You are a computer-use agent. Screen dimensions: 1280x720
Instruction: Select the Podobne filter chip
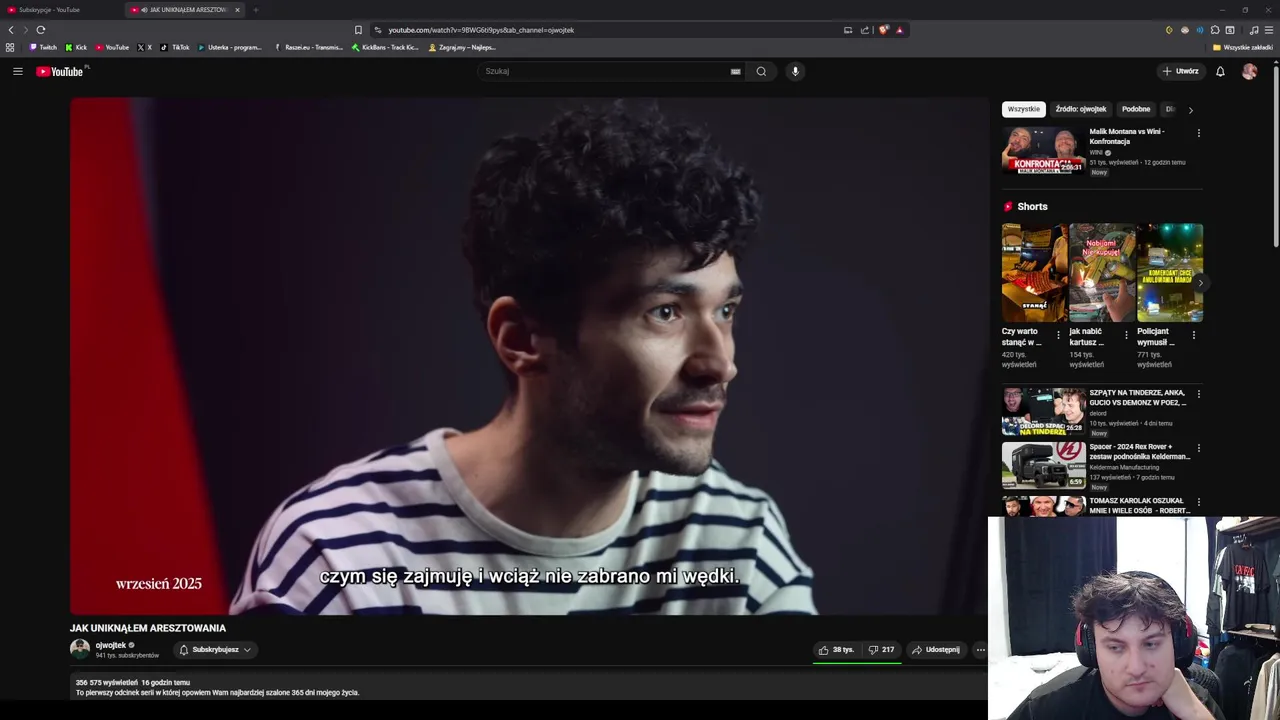point(1136,109)
